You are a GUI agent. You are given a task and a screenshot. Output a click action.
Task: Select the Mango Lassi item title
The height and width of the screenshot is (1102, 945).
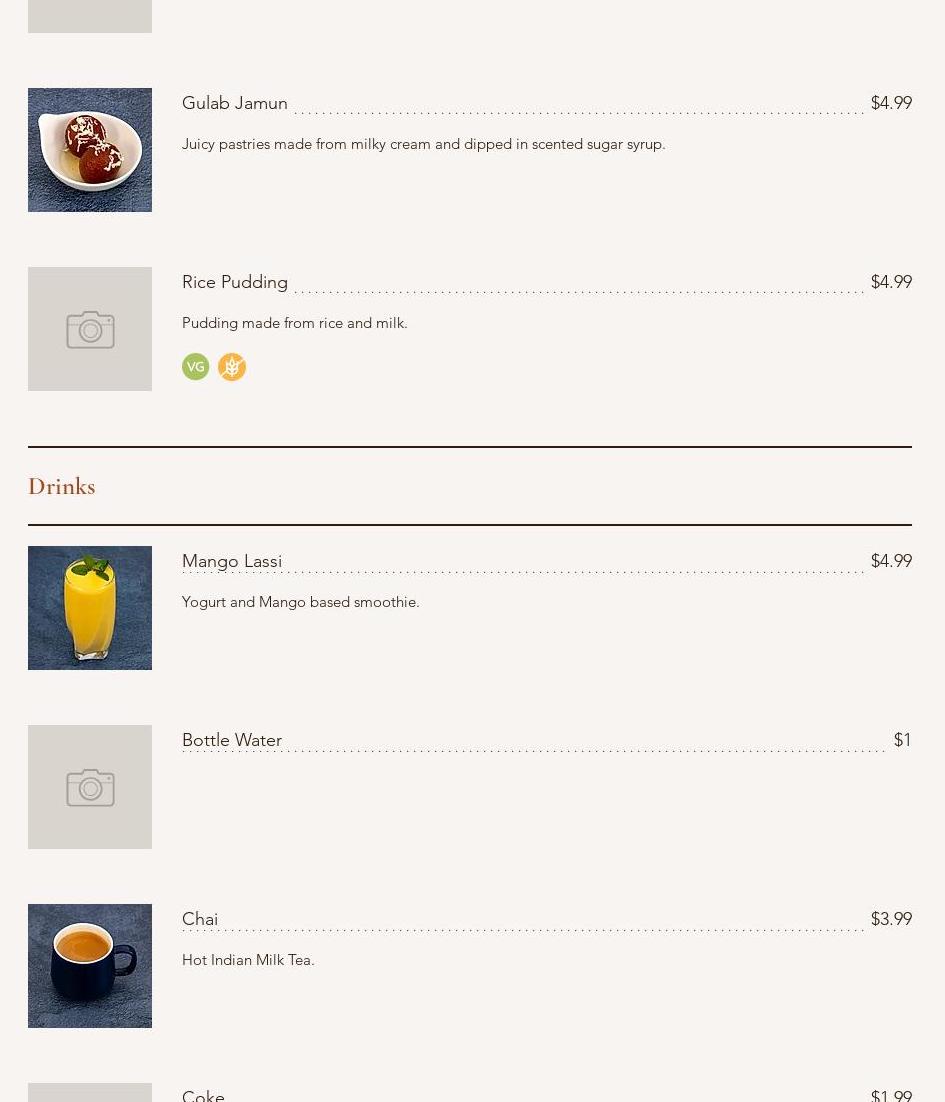click(x=232, y=561)
